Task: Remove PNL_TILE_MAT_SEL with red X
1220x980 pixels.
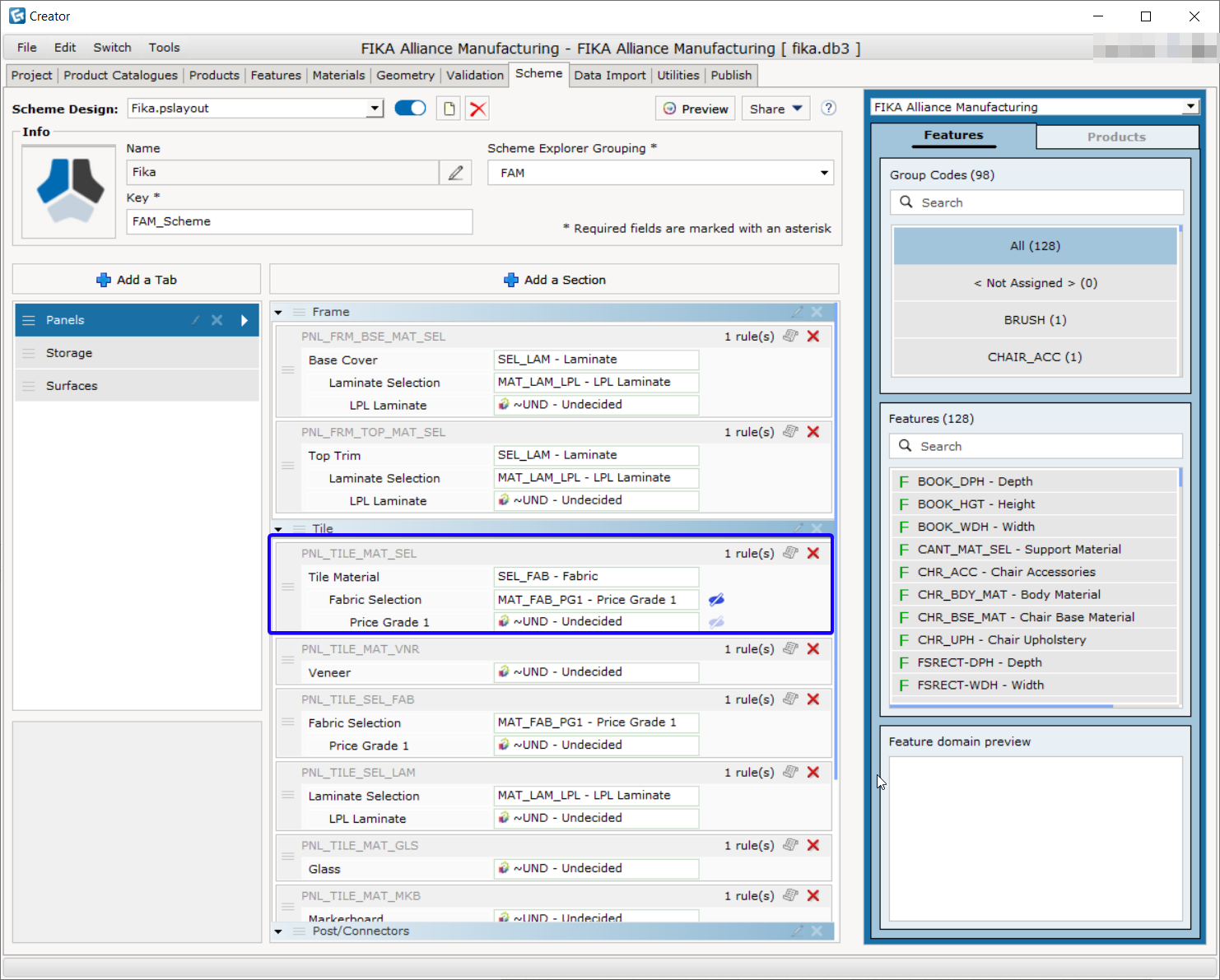Action: click(813, 553)
